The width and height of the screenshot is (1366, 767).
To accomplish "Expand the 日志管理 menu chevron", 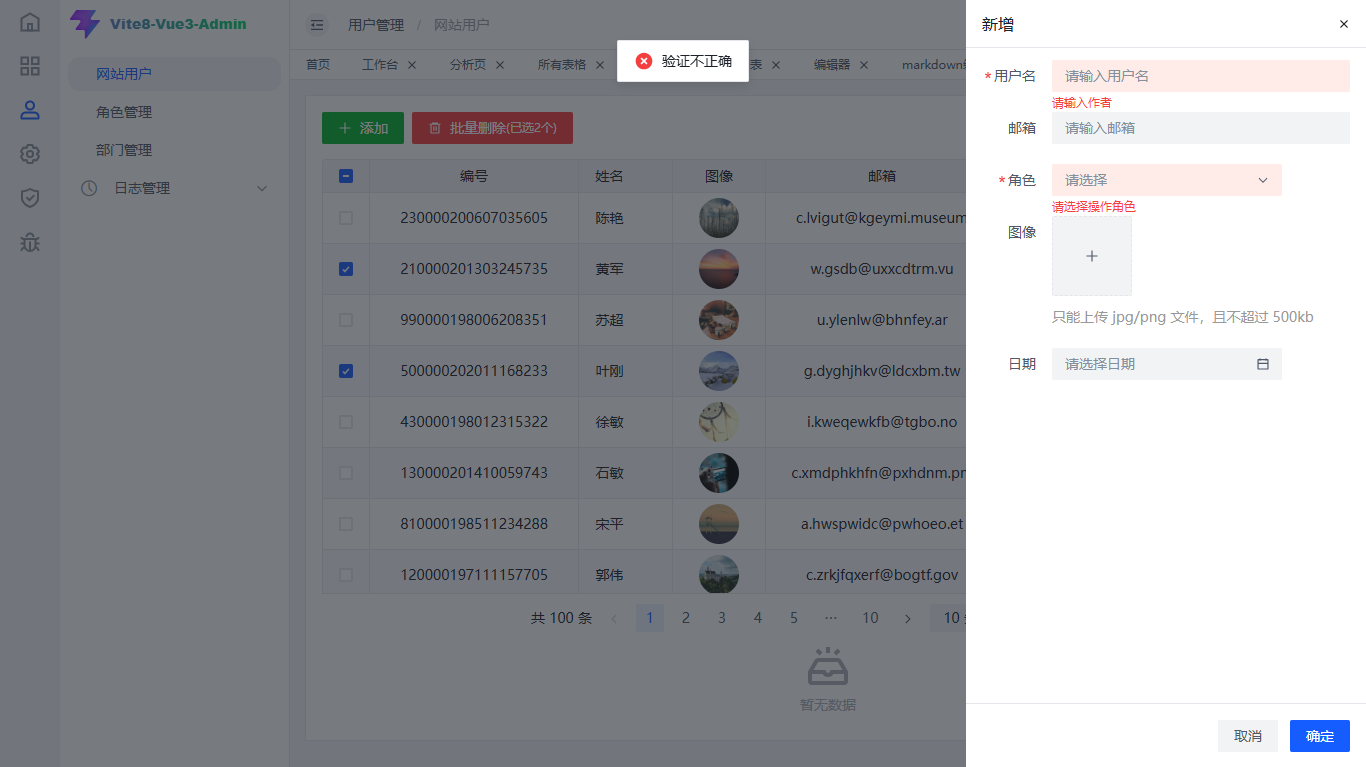I will [263, 188].
